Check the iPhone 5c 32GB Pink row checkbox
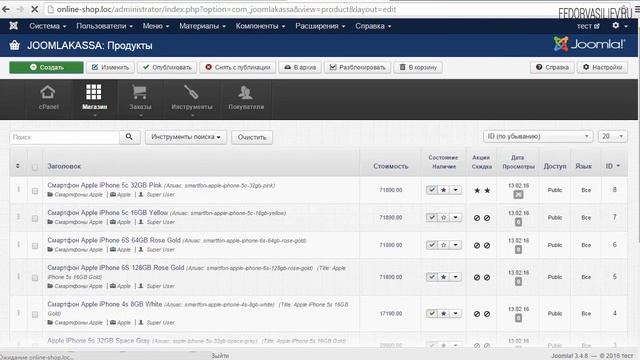 tap(35, 191)
